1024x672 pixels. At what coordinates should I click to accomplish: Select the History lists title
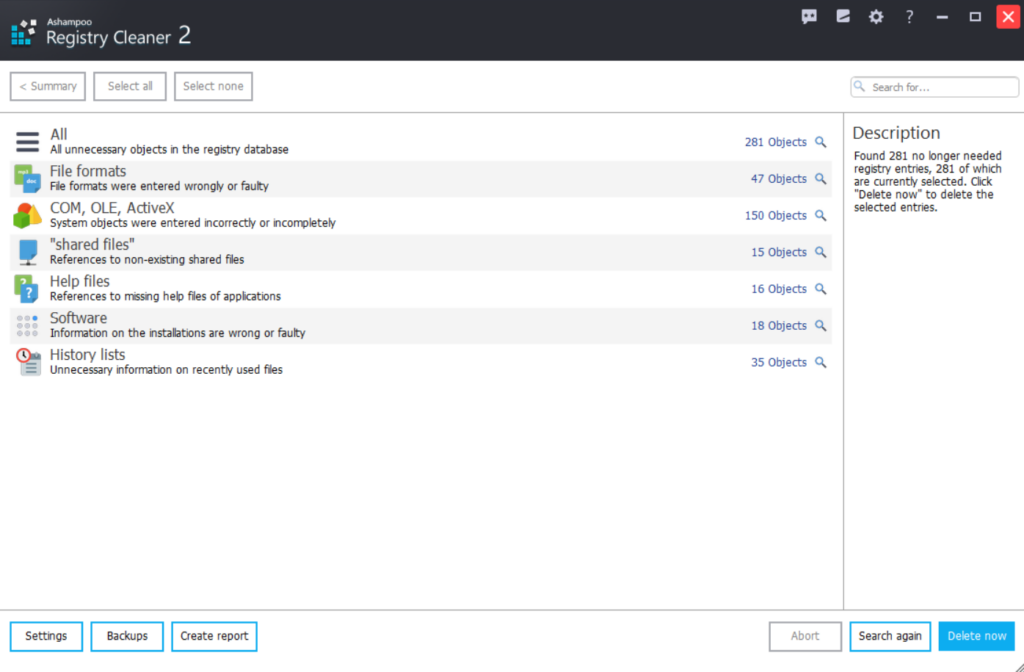point(88,355)
